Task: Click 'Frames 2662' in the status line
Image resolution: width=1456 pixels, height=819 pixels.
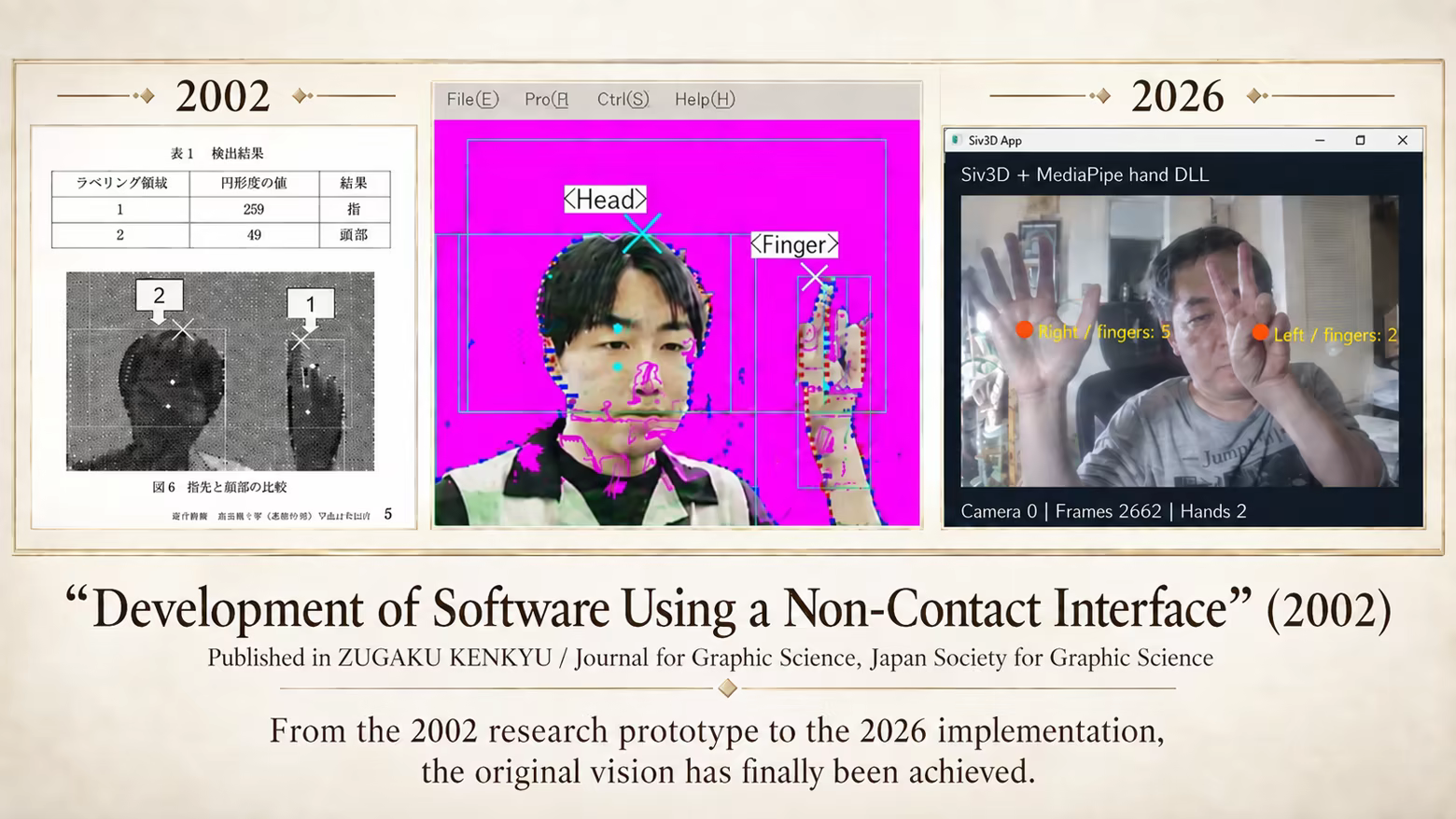Action: 1108,511
